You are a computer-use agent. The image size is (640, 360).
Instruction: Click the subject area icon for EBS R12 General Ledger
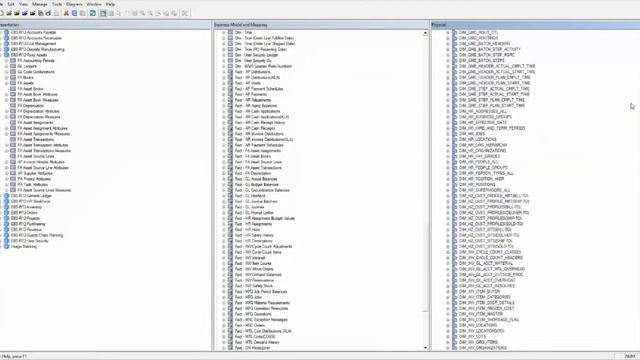click(6, 196)
